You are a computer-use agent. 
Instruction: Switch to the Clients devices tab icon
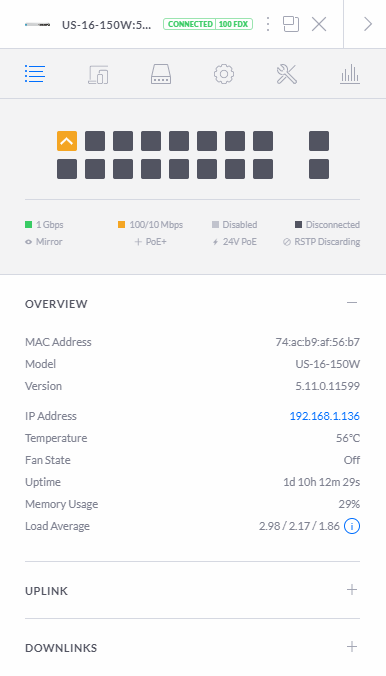click(x=98, y=74)
